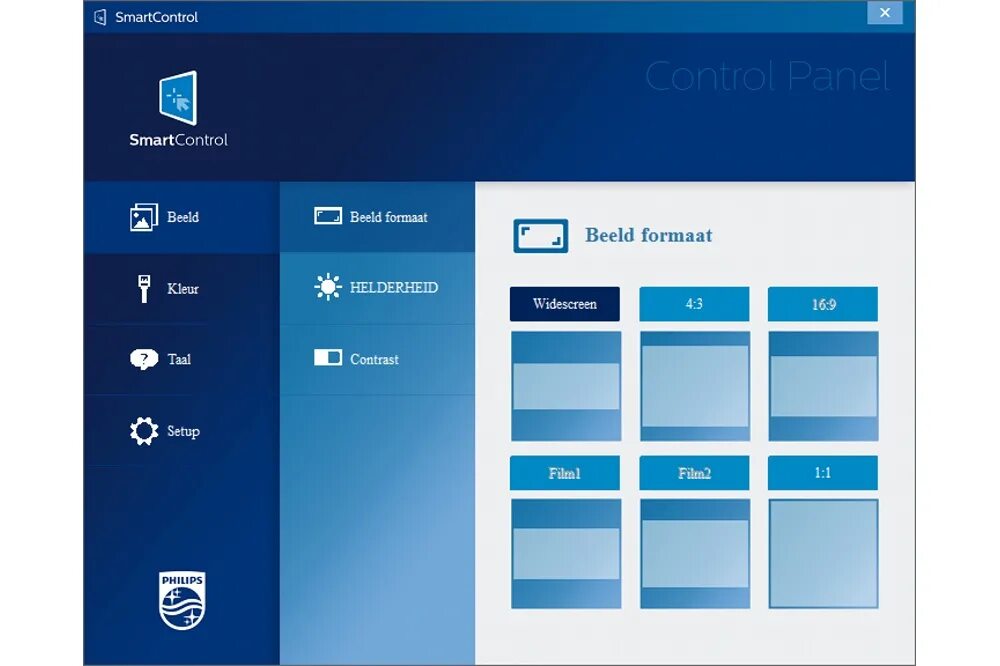1000x666 pixels.
Task: Click the Taal speech bubble icon
Action: point(143,359)
